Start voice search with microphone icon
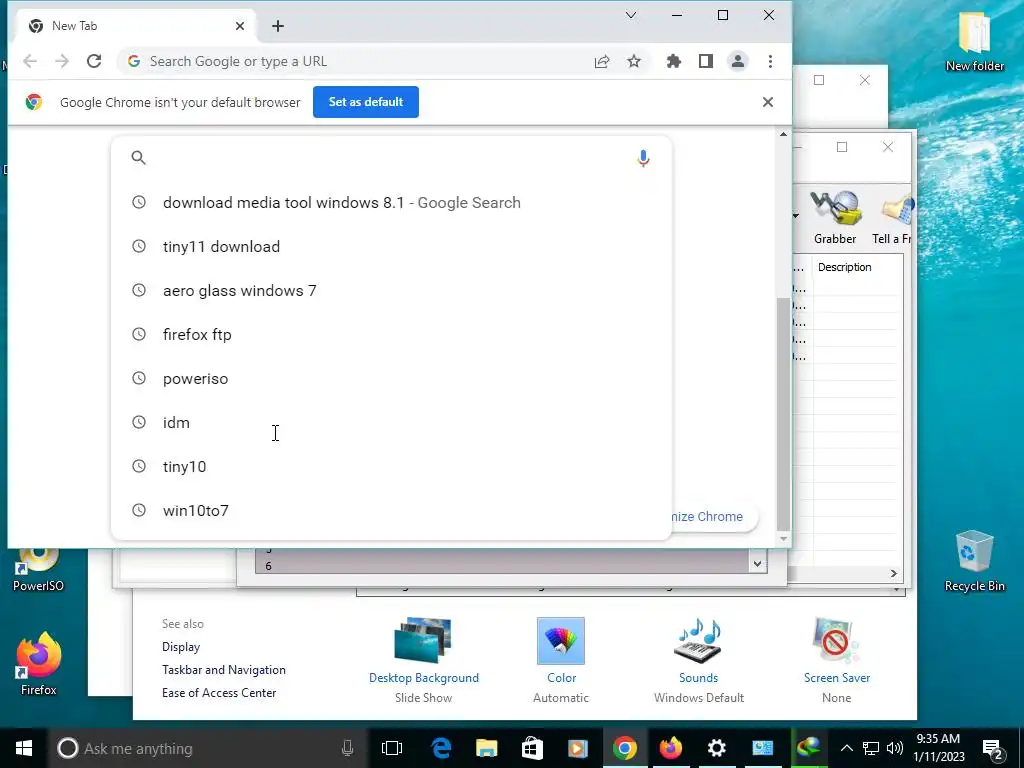This screenshot has height=768, width=1024. click(643, 158)
